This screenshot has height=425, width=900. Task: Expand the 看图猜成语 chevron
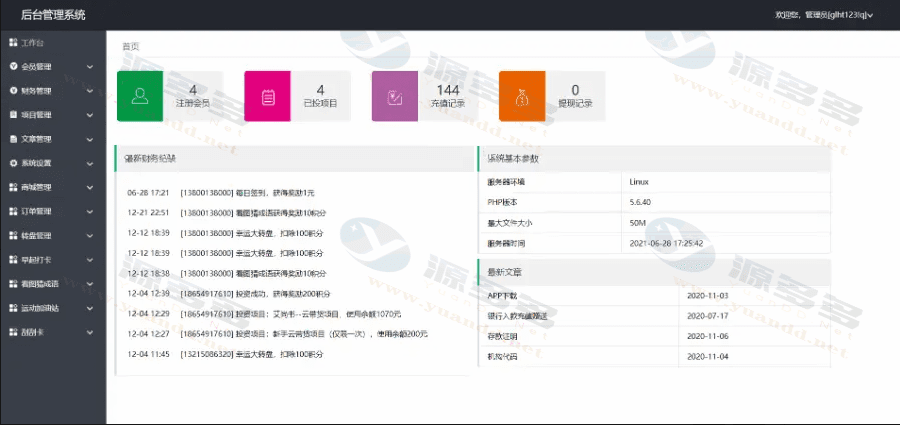[90, 284]
